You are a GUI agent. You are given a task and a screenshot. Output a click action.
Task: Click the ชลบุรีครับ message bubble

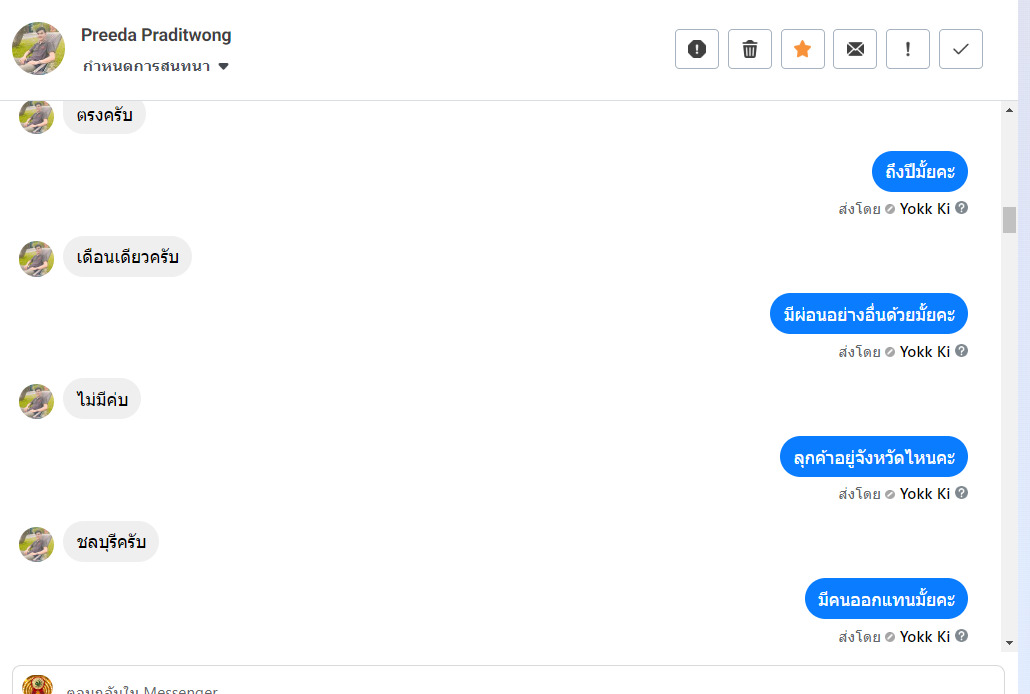[x=111, y=542]
